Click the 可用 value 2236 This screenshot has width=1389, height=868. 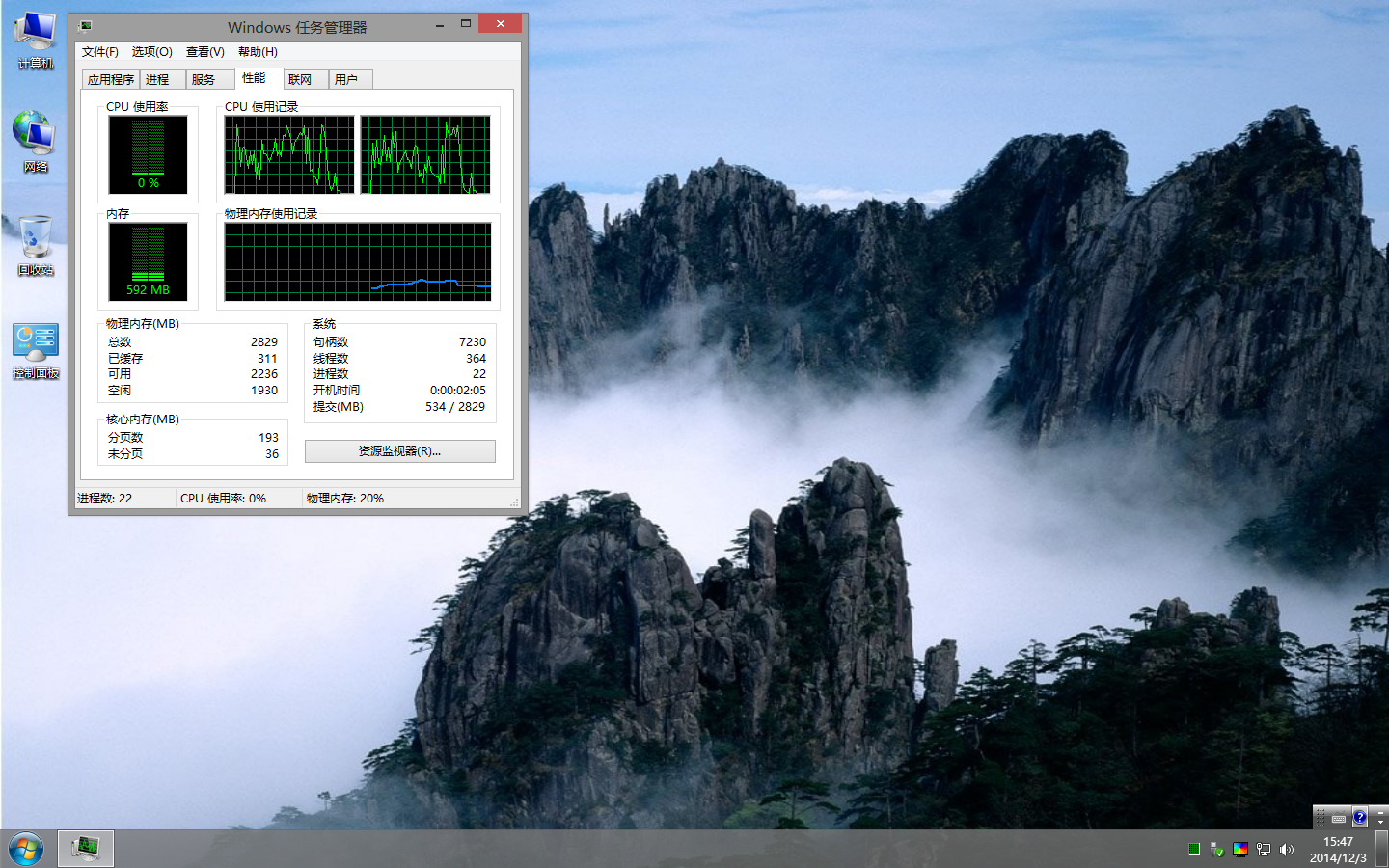(x=264, y=374)
